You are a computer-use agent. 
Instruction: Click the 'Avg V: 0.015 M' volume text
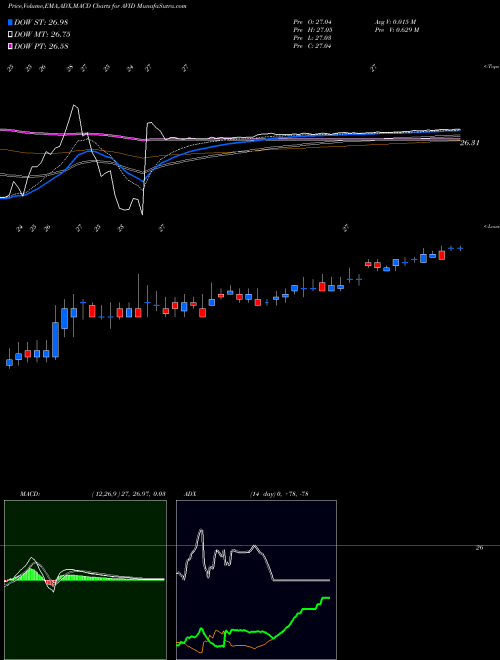coord(397,22)
